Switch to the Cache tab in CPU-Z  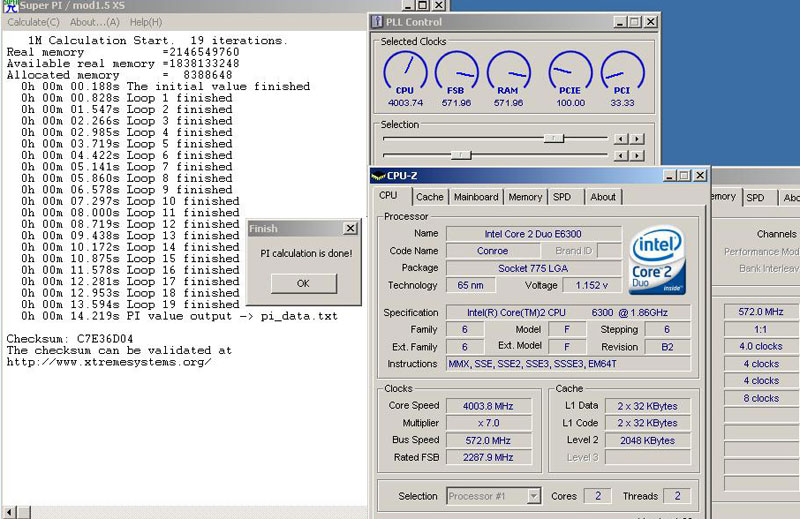coord(430,197)
